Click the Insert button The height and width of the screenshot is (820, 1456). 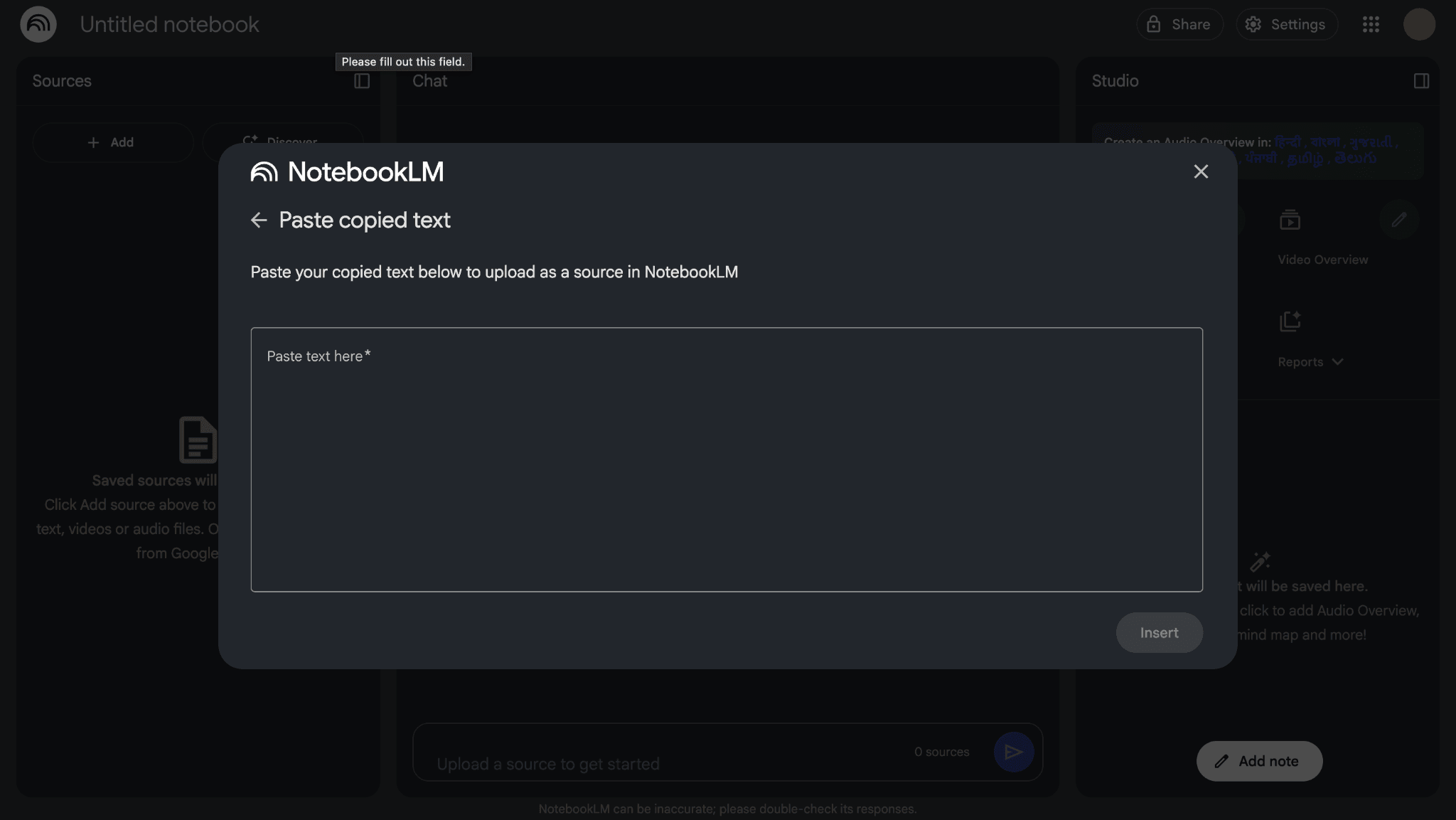pyautogui.click(x=1158, y=632)
